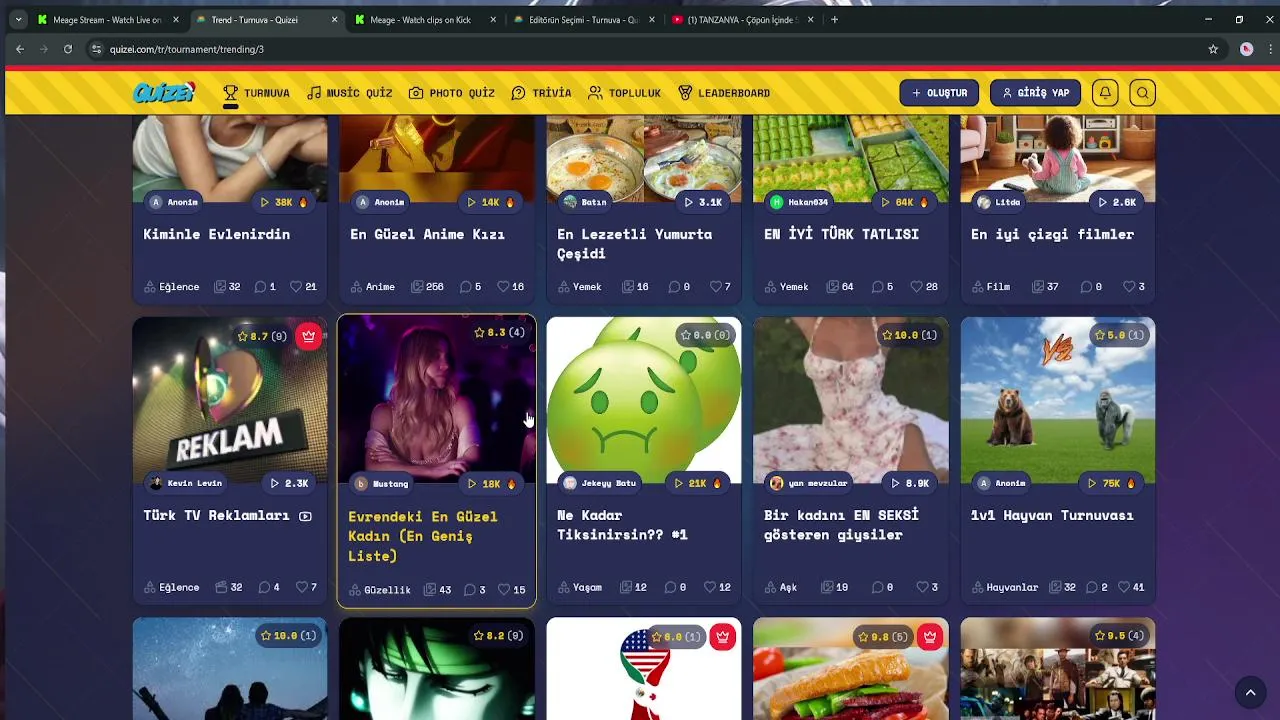Screen dimensions: 1280x720
Task: Go to Photo Quiz page
Action: pos(452,93)
